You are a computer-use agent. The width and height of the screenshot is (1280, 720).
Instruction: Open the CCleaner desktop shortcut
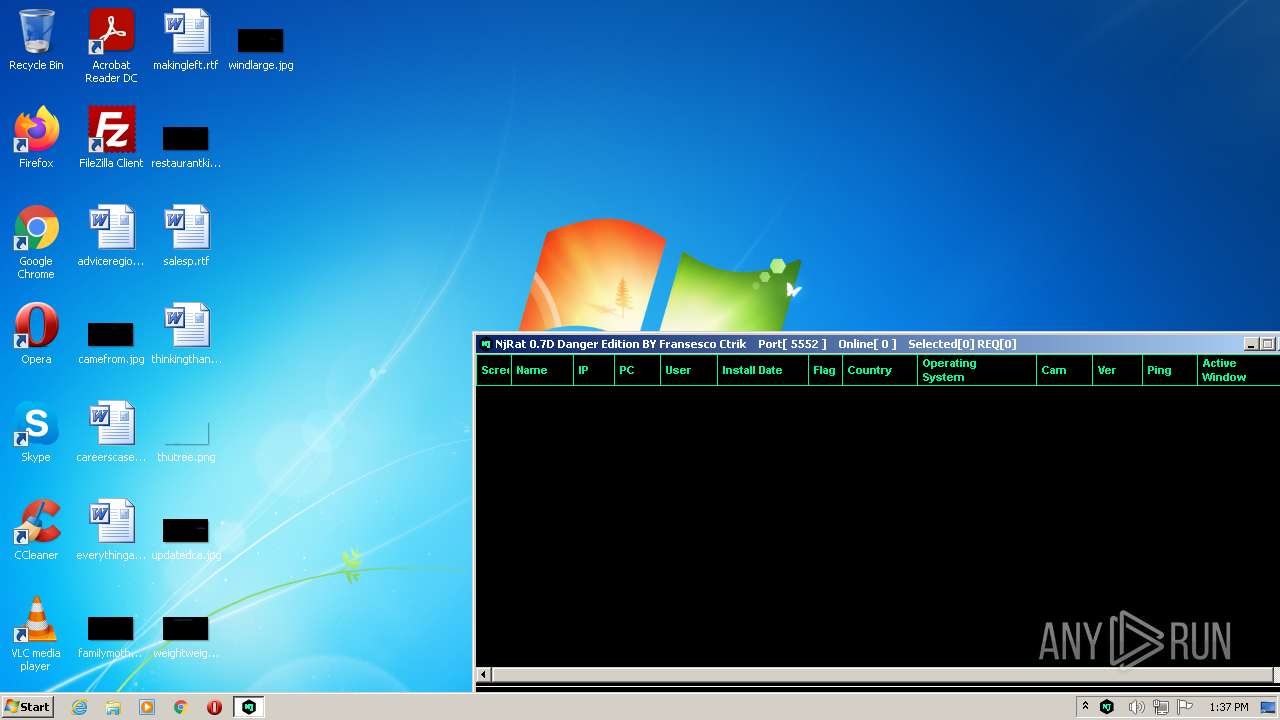[x=36, y=530]
